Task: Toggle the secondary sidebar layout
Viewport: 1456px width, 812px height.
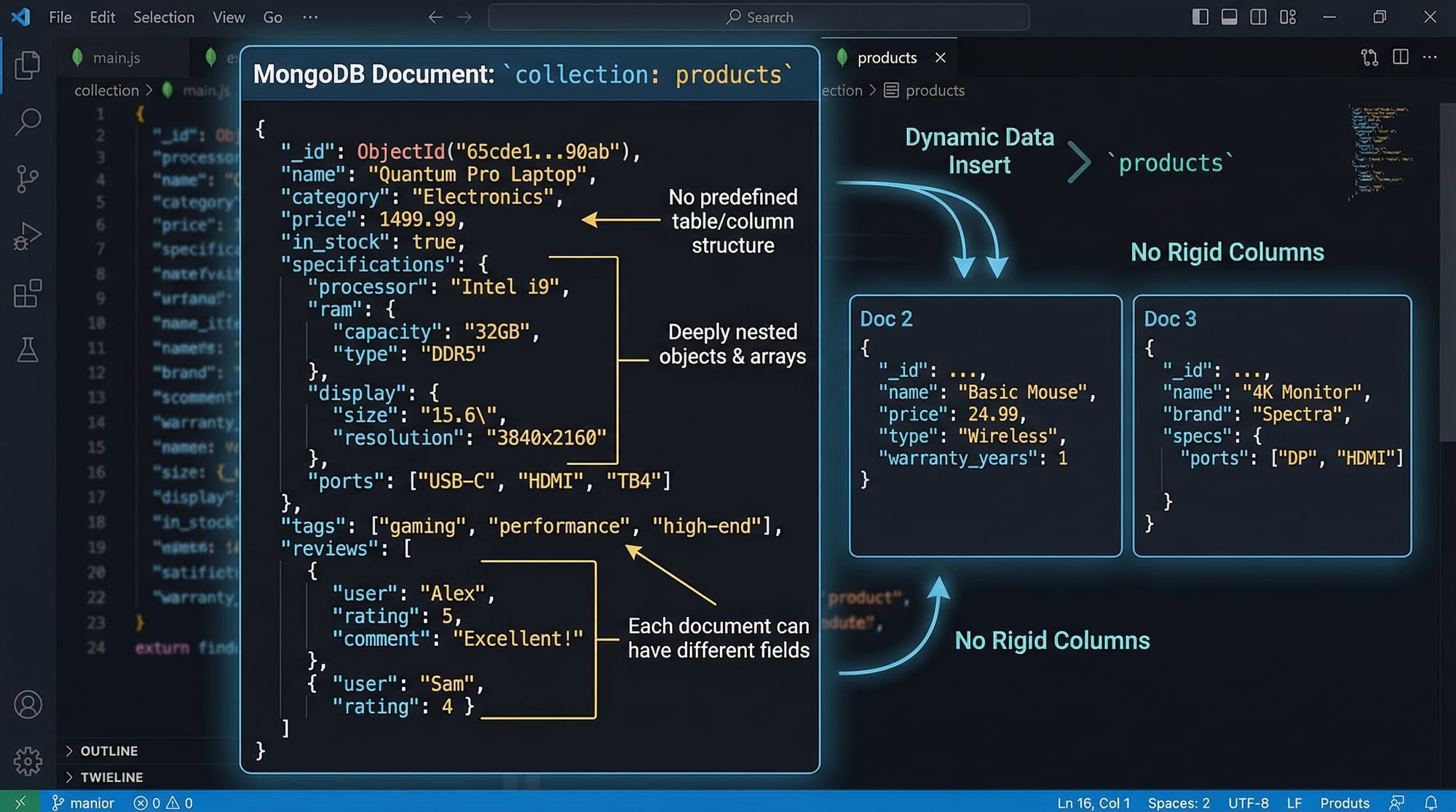Action: (x=1258, y=17)
